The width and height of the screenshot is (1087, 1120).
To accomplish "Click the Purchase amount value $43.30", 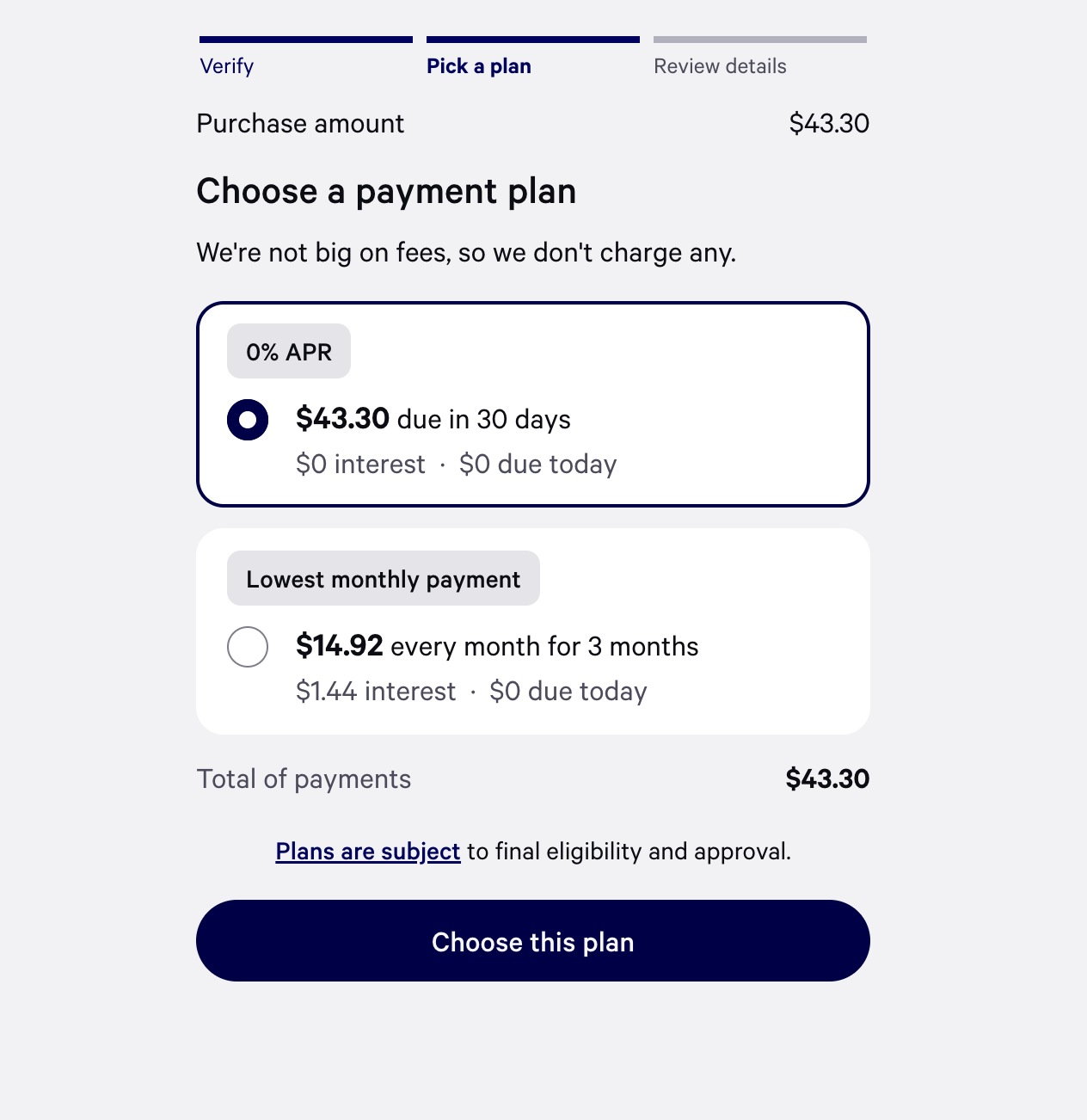I will pyautogui.click(x=829, y=124).
